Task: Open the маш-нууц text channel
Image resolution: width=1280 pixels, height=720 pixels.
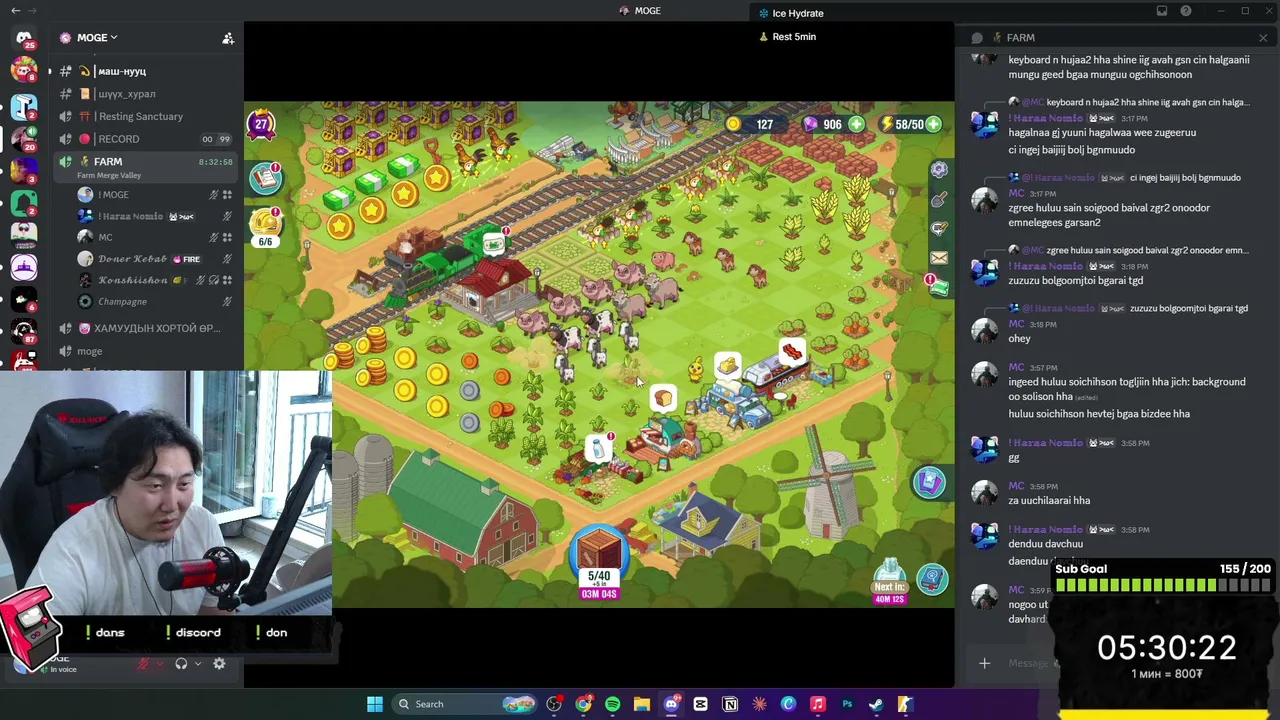Action: click(x=145, y=71)
